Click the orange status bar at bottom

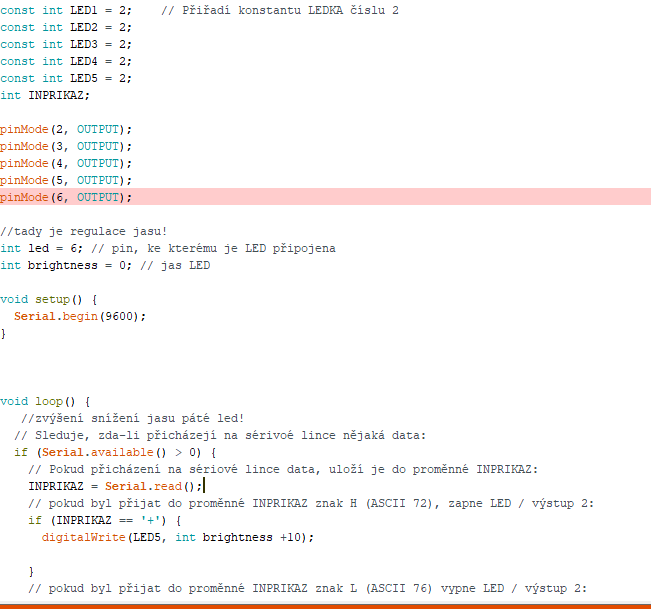[325, 605]
